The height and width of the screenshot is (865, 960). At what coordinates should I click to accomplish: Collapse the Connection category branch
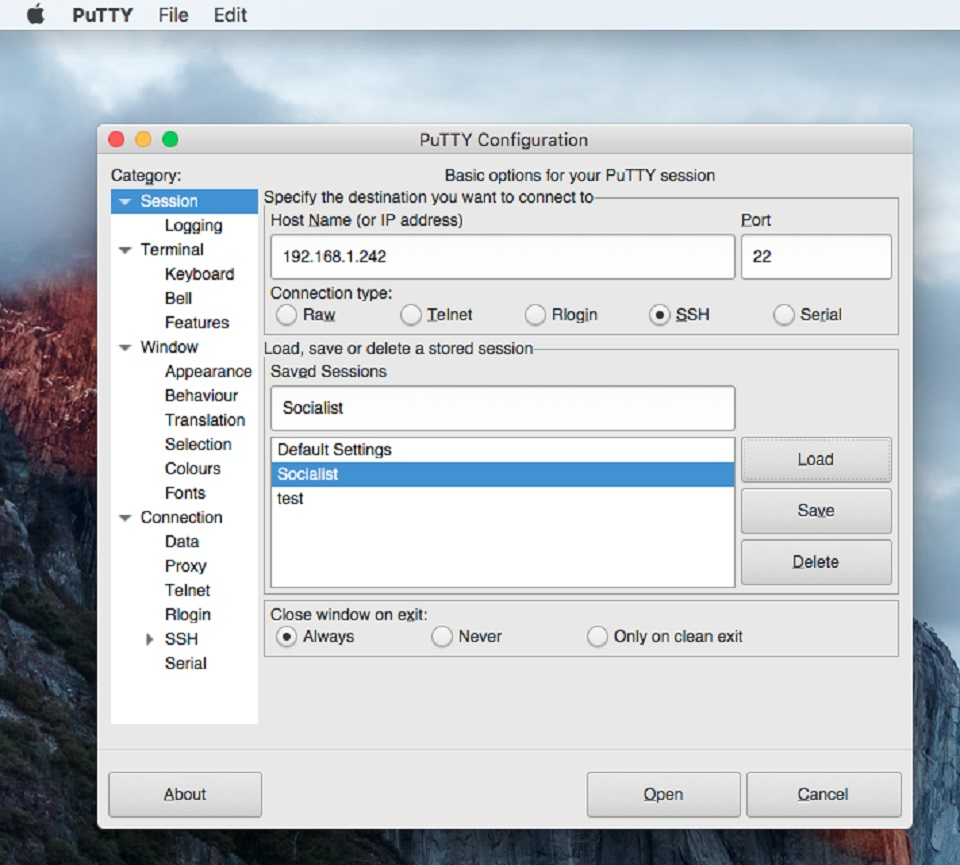pos(124,517)
